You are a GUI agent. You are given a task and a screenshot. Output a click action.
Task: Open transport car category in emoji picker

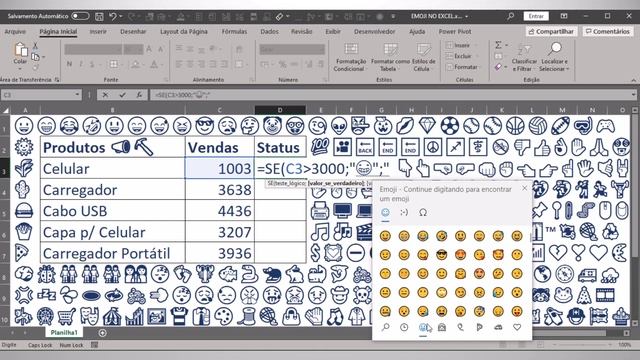[498, 327]
